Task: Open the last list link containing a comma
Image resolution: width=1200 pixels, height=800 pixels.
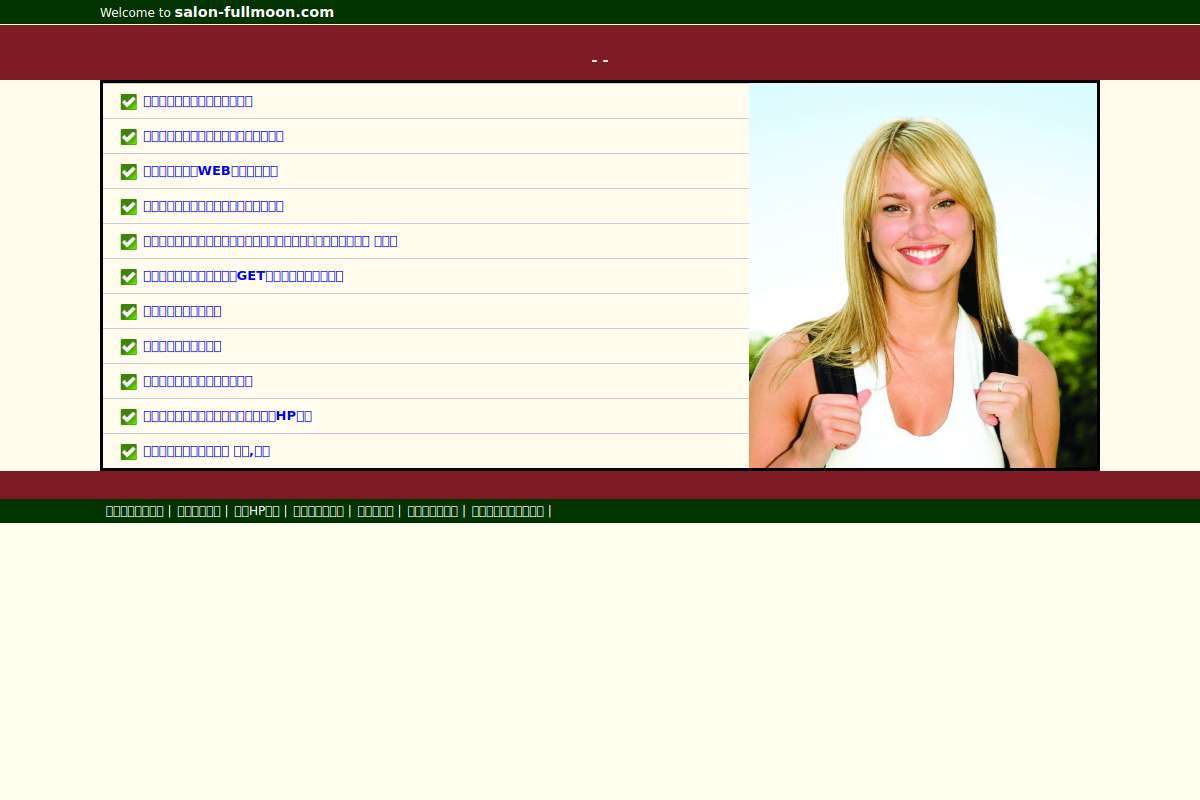Action: coord(206,451)
